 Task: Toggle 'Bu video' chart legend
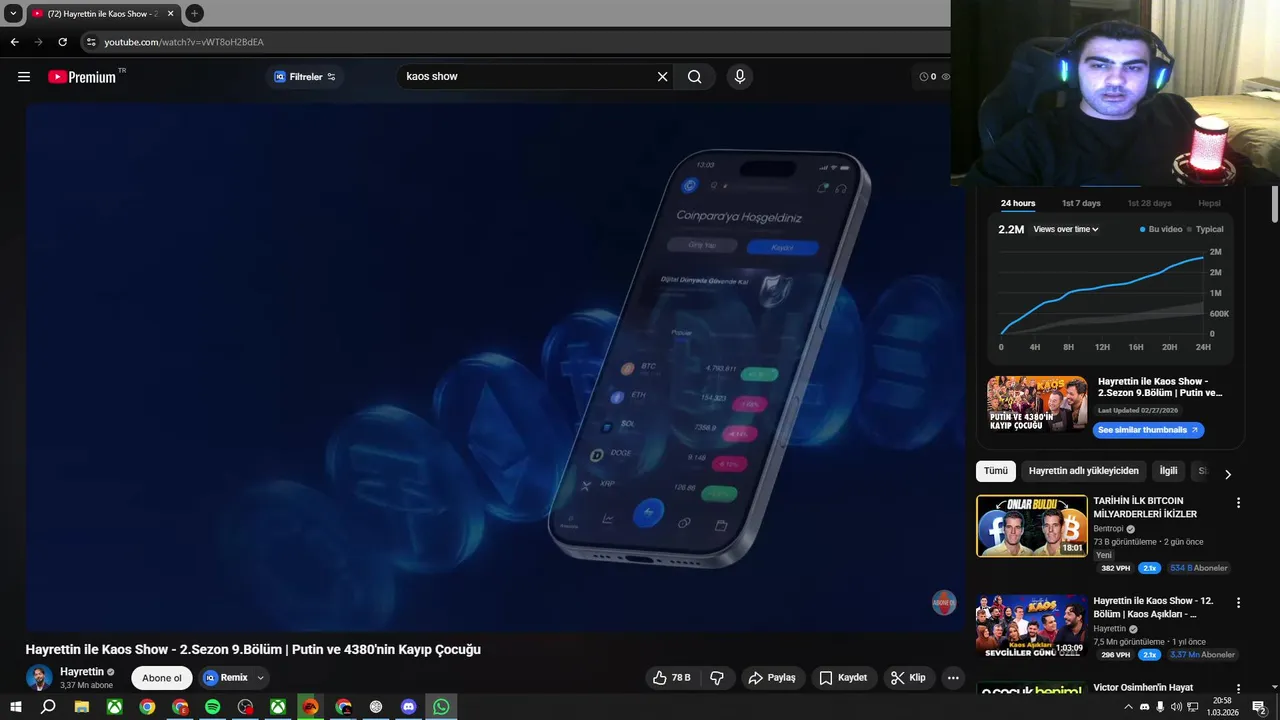coord(1160,229)
